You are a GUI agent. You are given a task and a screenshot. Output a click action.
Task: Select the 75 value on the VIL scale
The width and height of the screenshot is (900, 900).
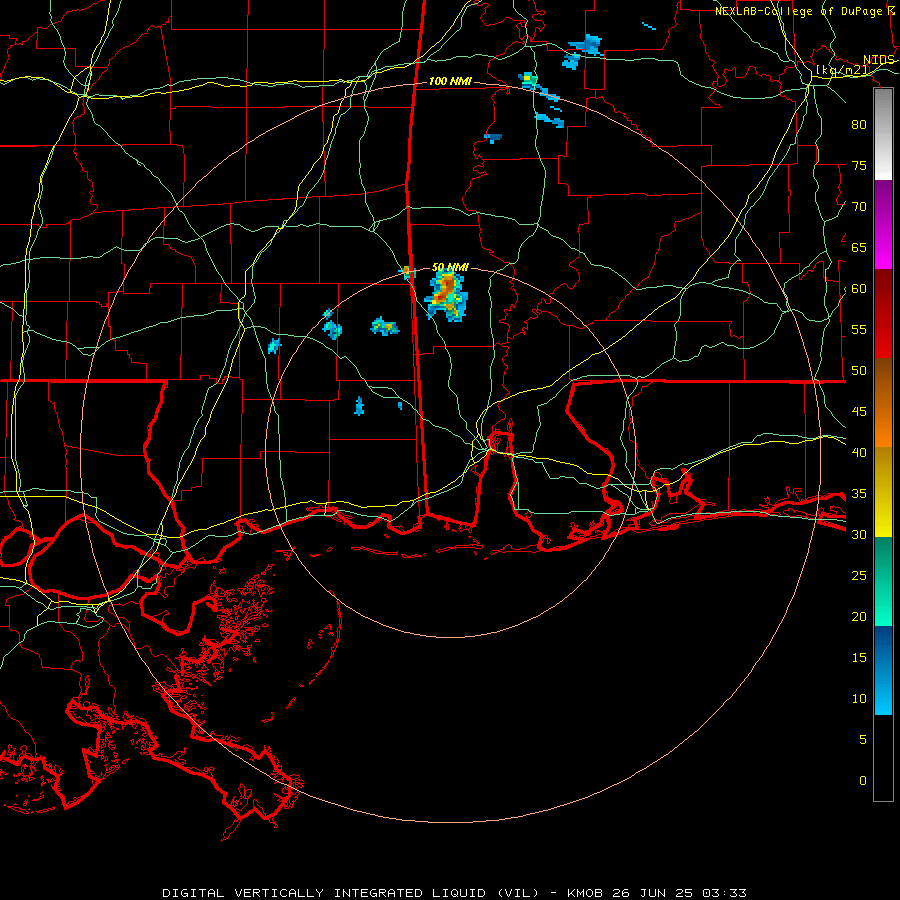[x=859, y=165]
